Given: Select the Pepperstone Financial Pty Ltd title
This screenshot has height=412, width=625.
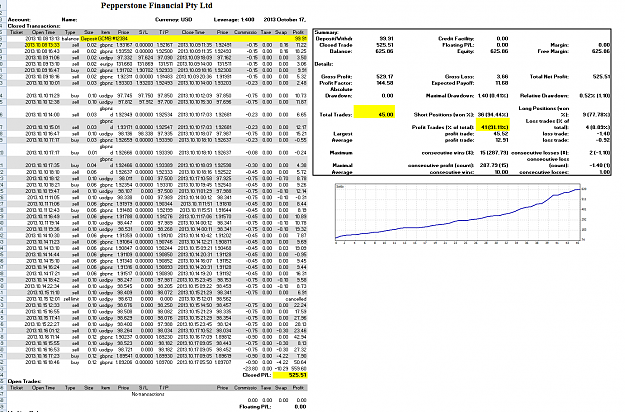Looking at the screenshot, I should (157, 6).
